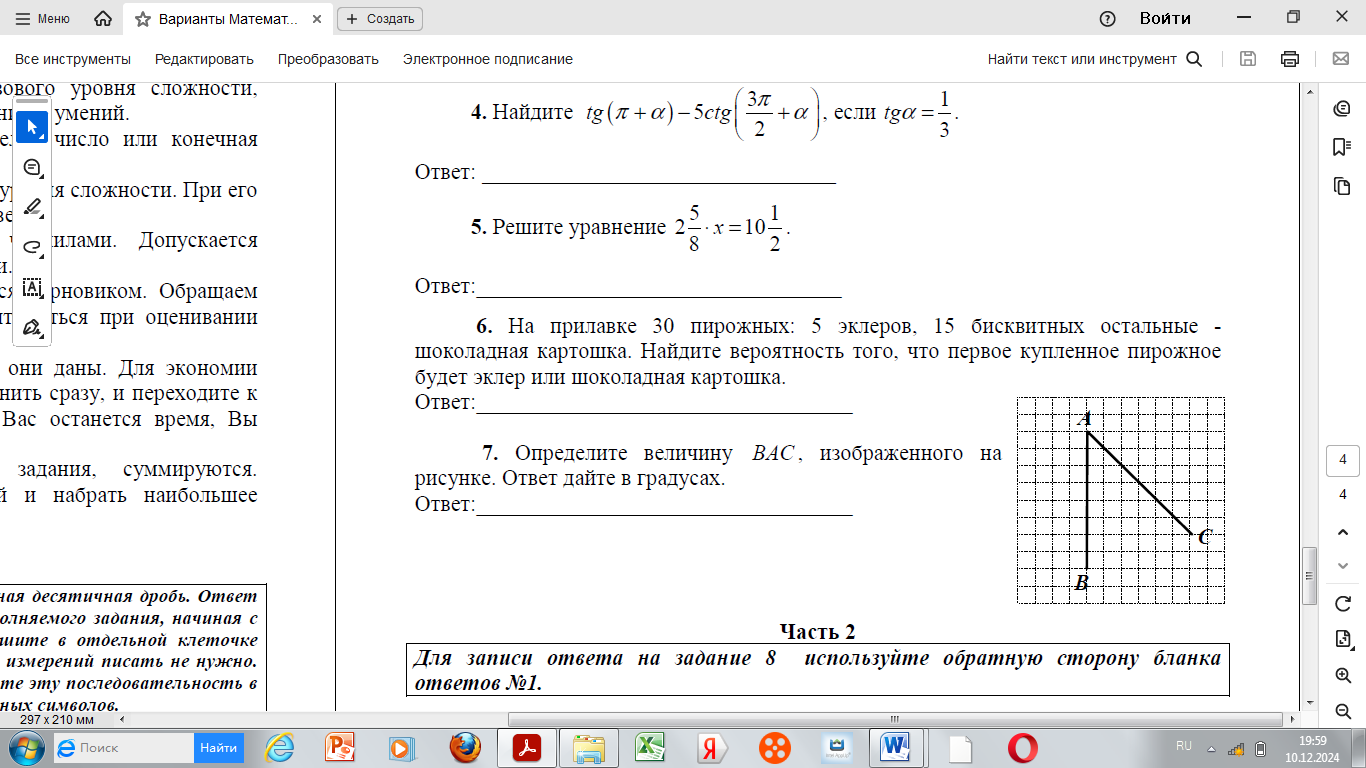
Task: Zoom out with magnifier minus
Action: 1342,711
